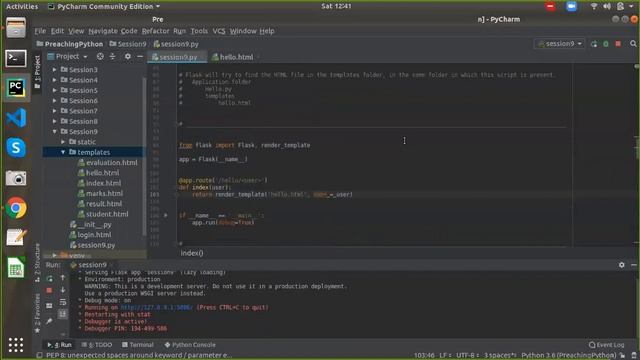The image size is (640, 360).
Task: Launch Terminal from the dock
Action: (16, 58)
